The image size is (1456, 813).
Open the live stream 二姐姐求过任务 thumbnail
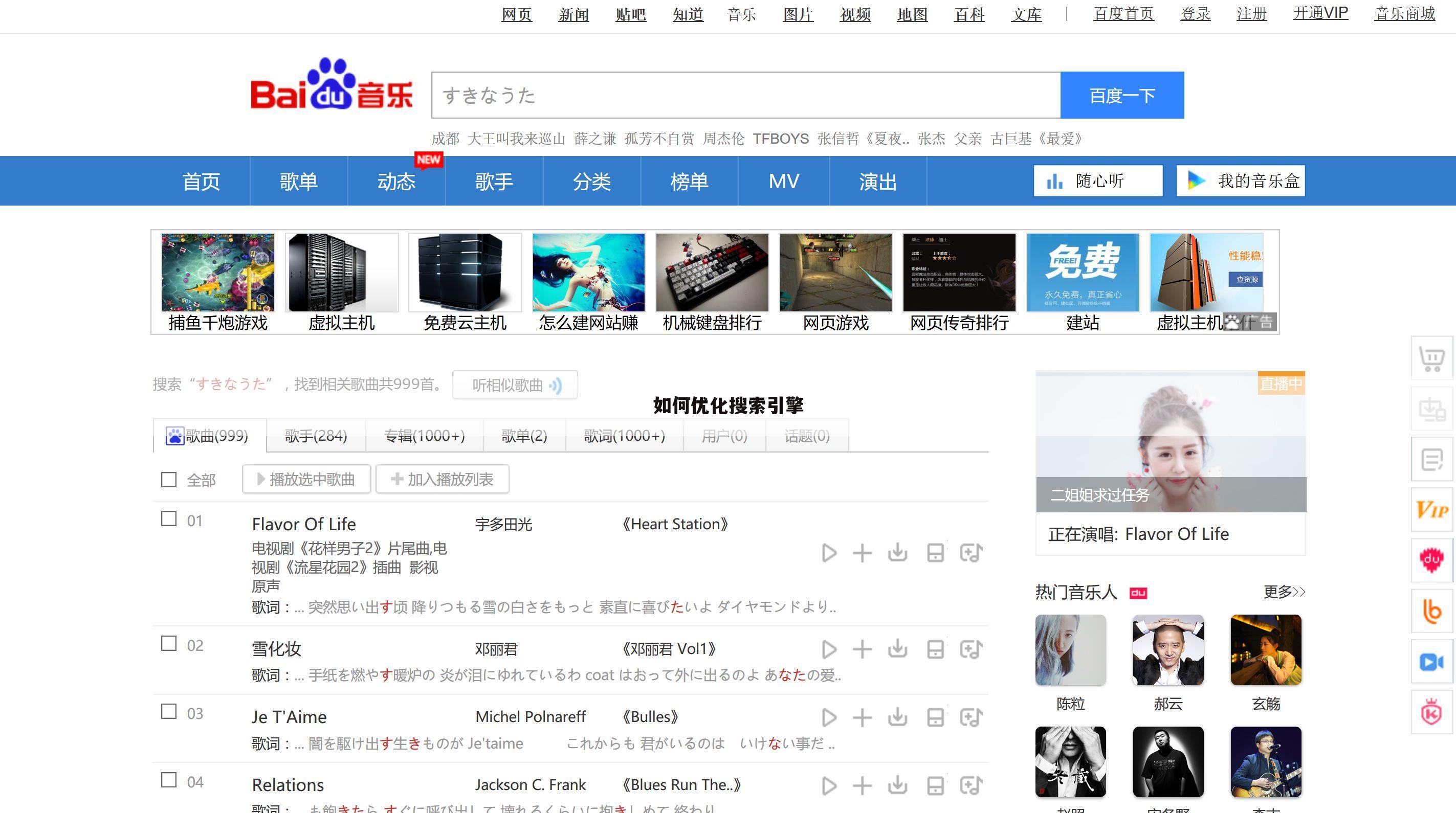click(1171, 442)
